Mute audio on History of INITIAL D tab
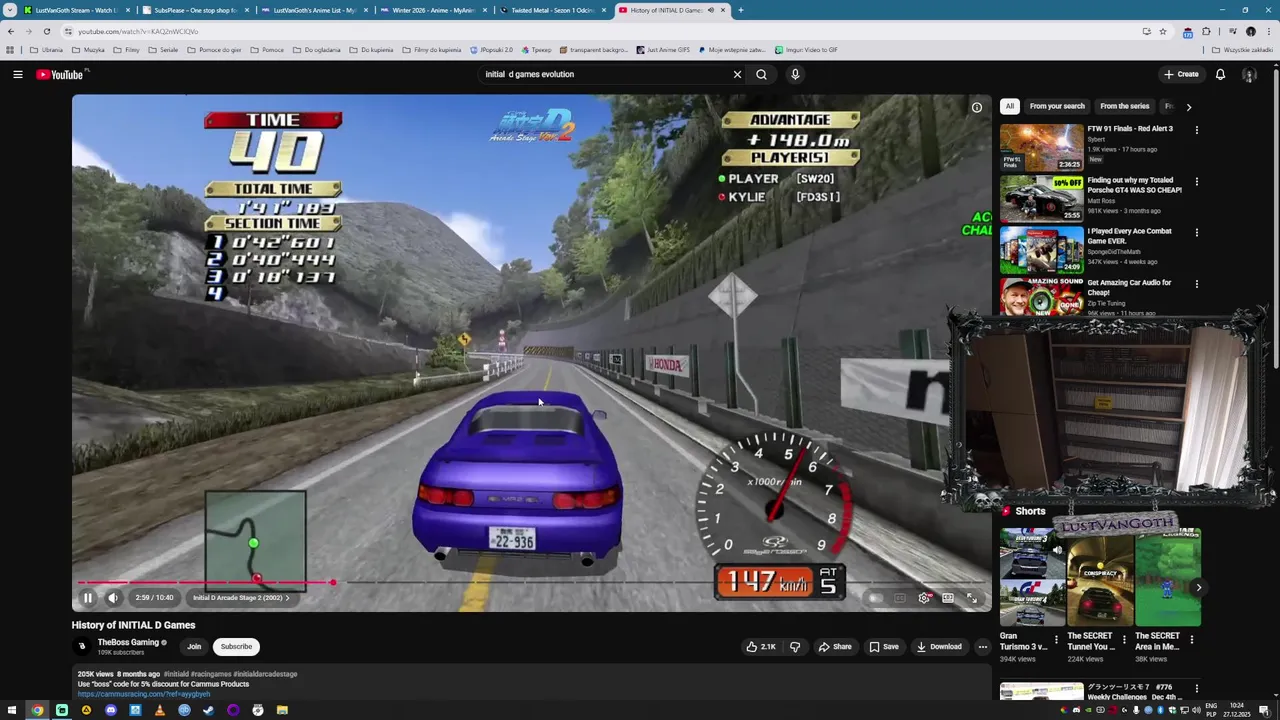This screenshot has width=1280, height=720. click(711, 10)
